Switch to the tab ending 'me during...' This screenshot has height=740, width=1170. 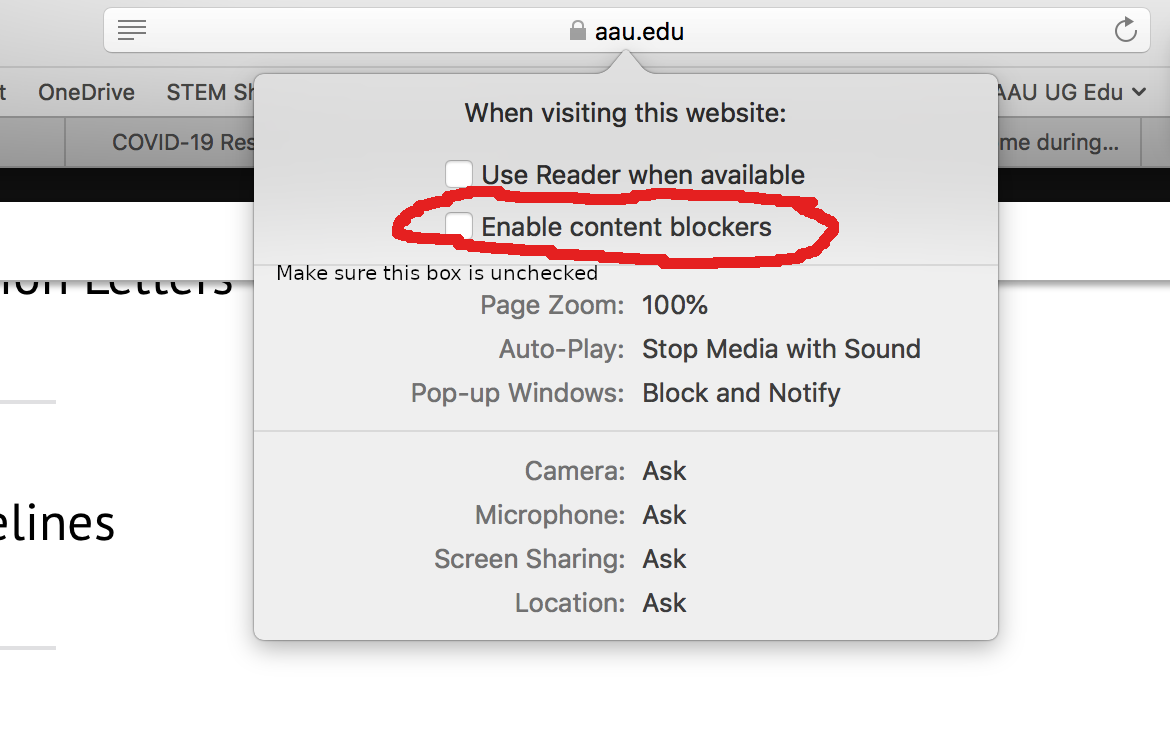point(1069,142)
